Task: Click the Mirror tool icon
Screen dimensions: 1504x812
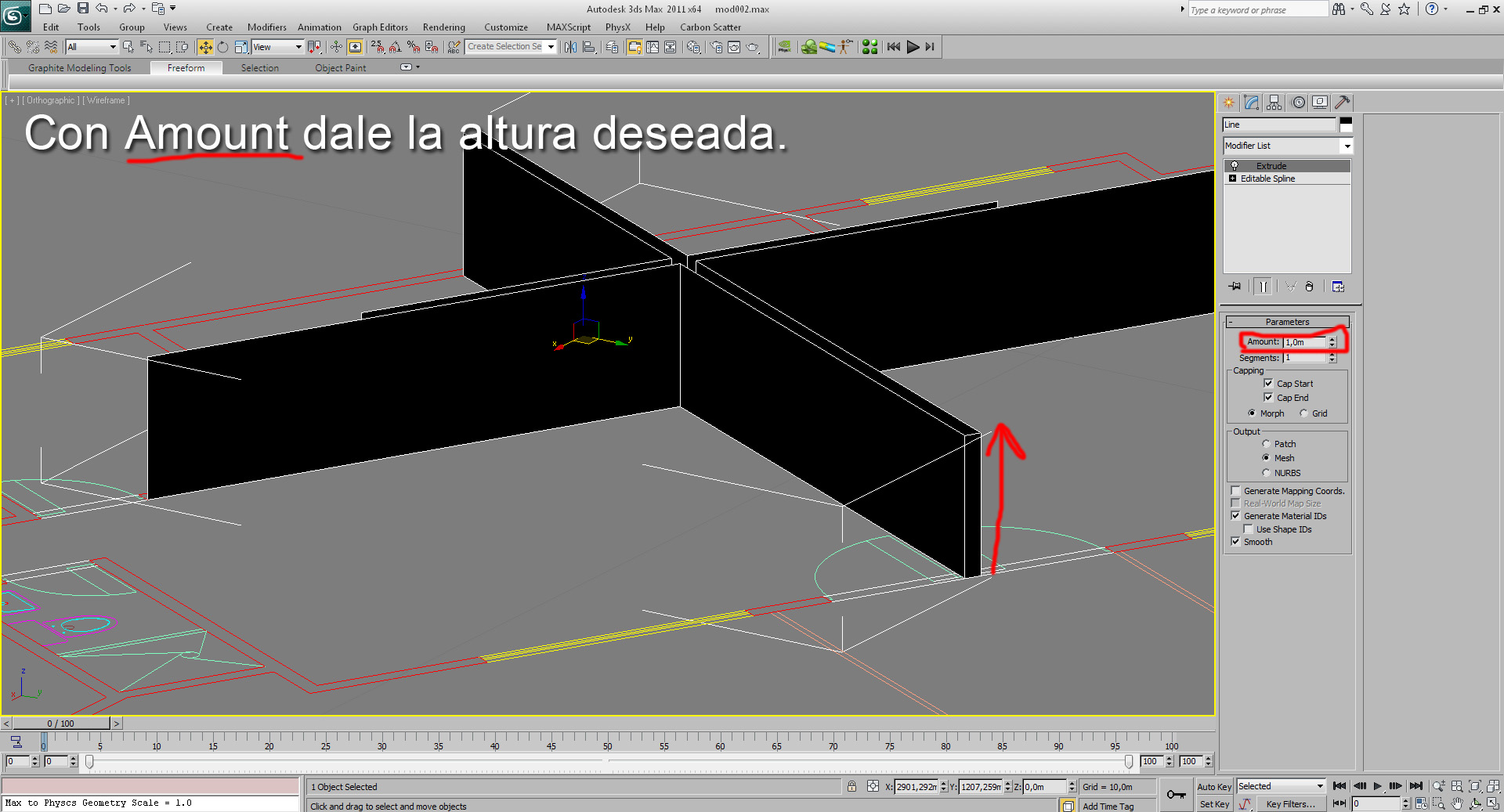Action: click(x=570, y=47)
